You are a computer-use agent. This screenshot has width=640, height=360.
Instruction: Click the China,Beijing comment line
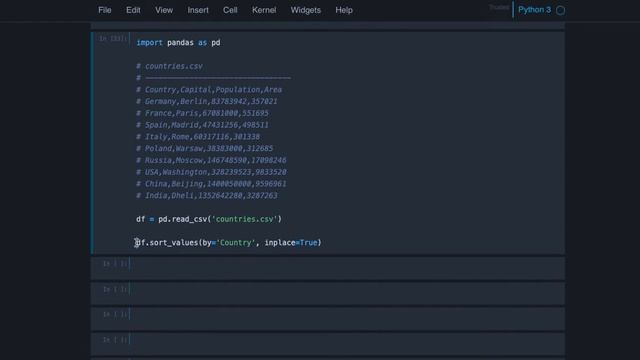(x=211, y=184)
